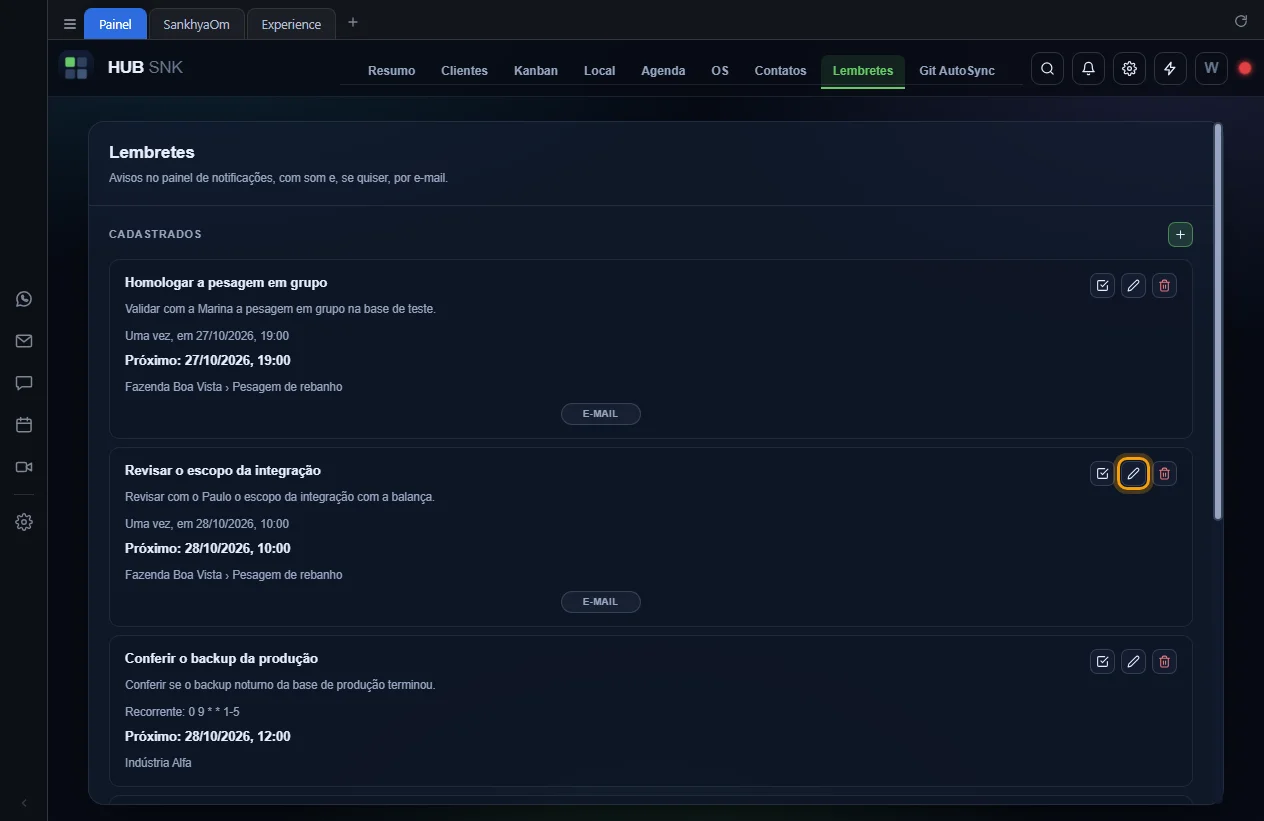
Task: Open the Clientes tab
Action: 464,71
